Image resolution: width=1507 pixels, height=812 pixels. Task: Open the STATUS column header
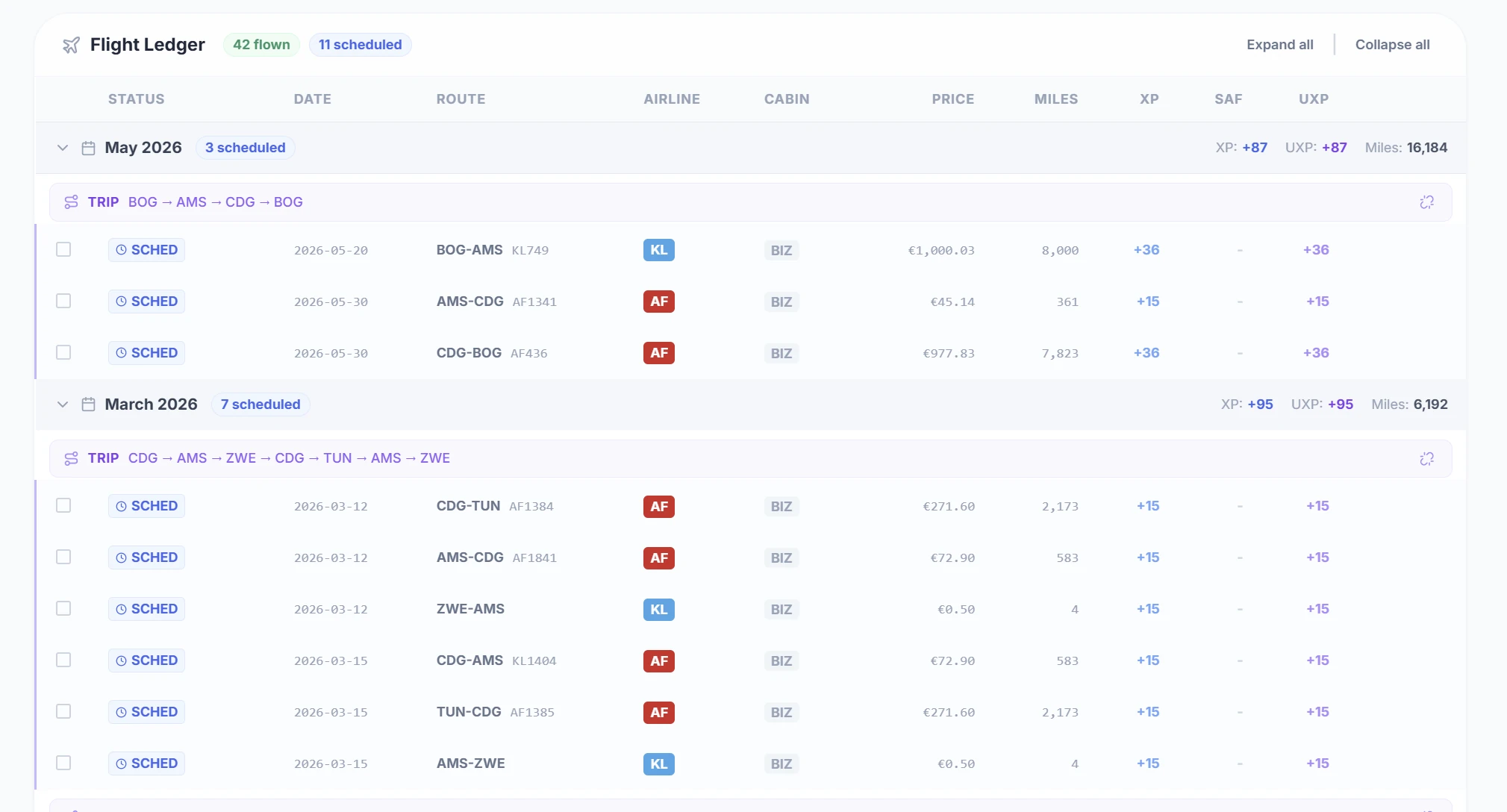point(137,99)
